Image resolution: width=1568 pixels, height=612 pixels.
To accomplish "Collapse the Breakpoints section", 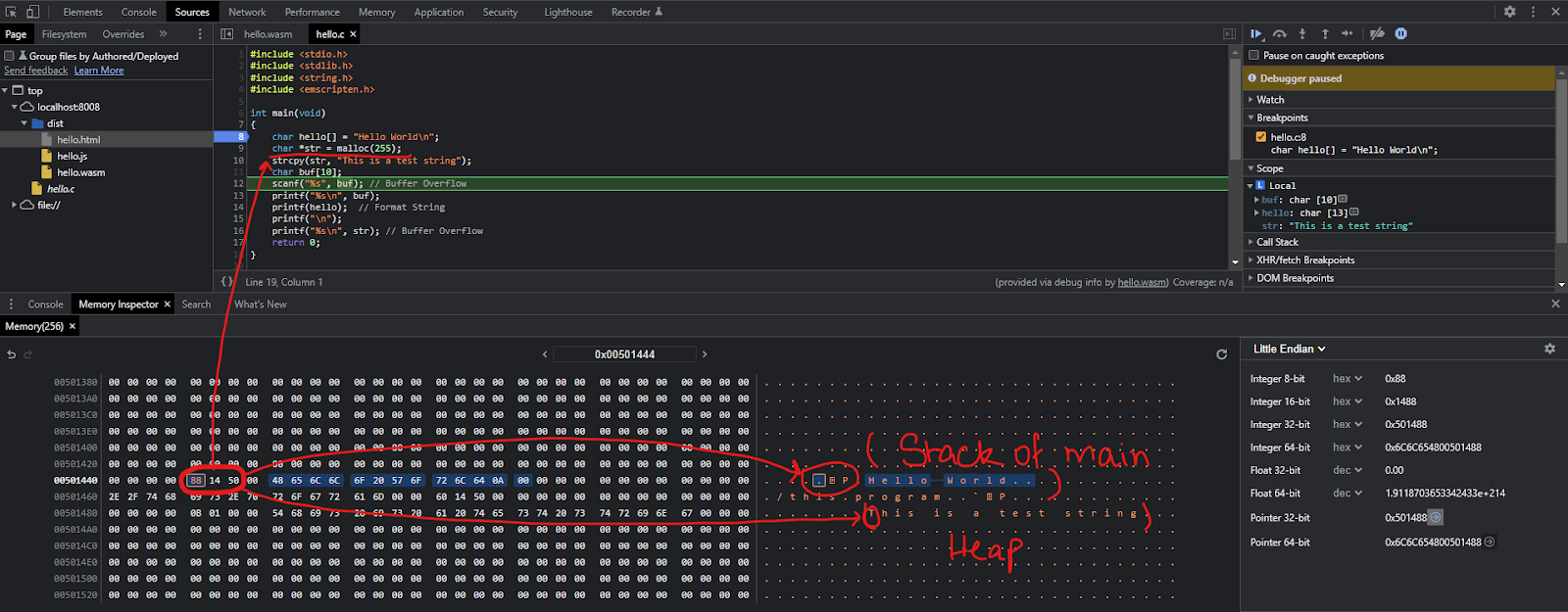I will [1399, 118].
